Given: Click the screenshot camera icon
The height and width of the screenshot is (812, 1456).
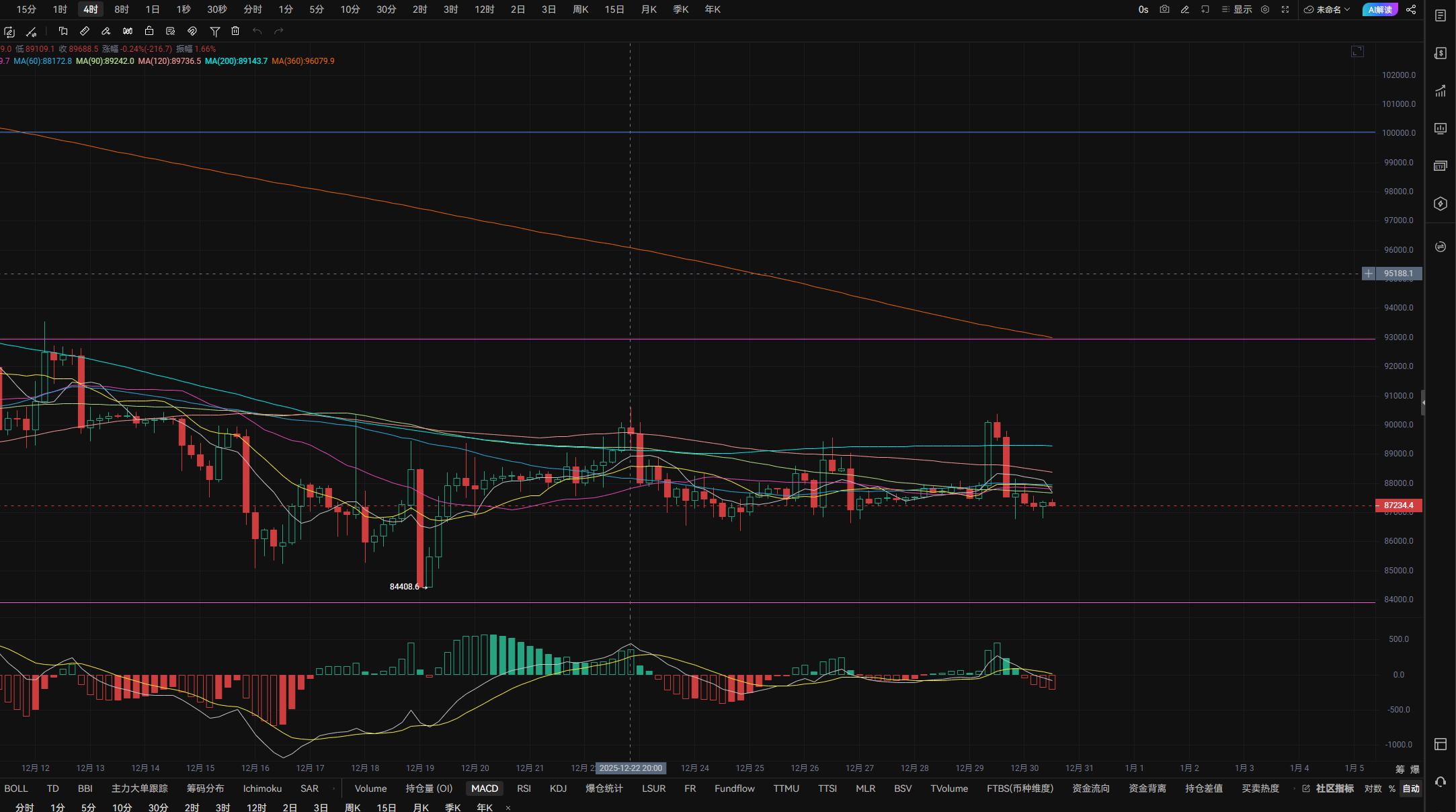Looking at the screenshot, I should pyautogui.click(x=1164, y=9).
